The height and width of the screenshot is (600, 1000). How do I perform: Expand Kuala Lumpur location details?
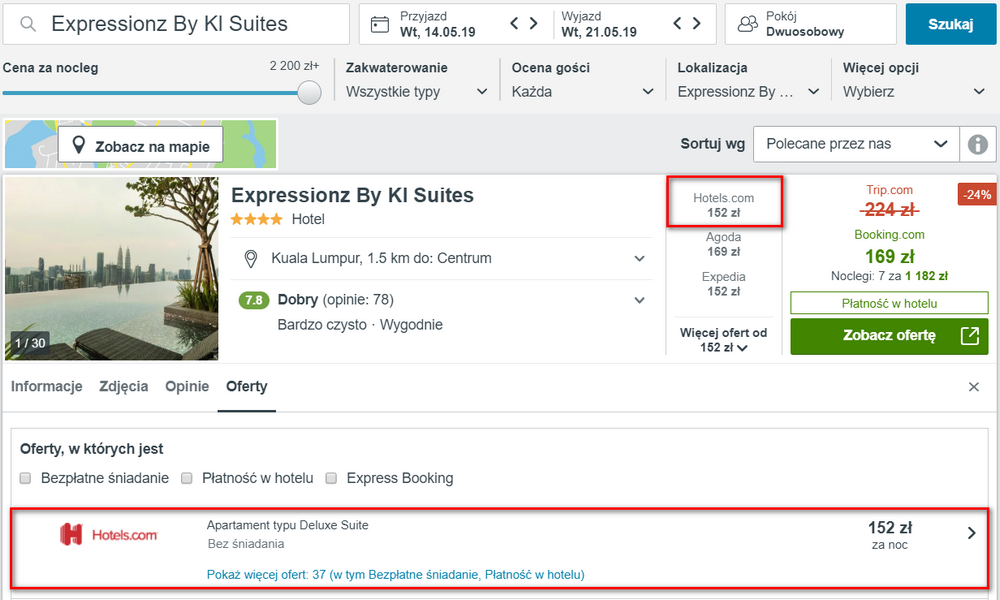click(x=639, y=258)
